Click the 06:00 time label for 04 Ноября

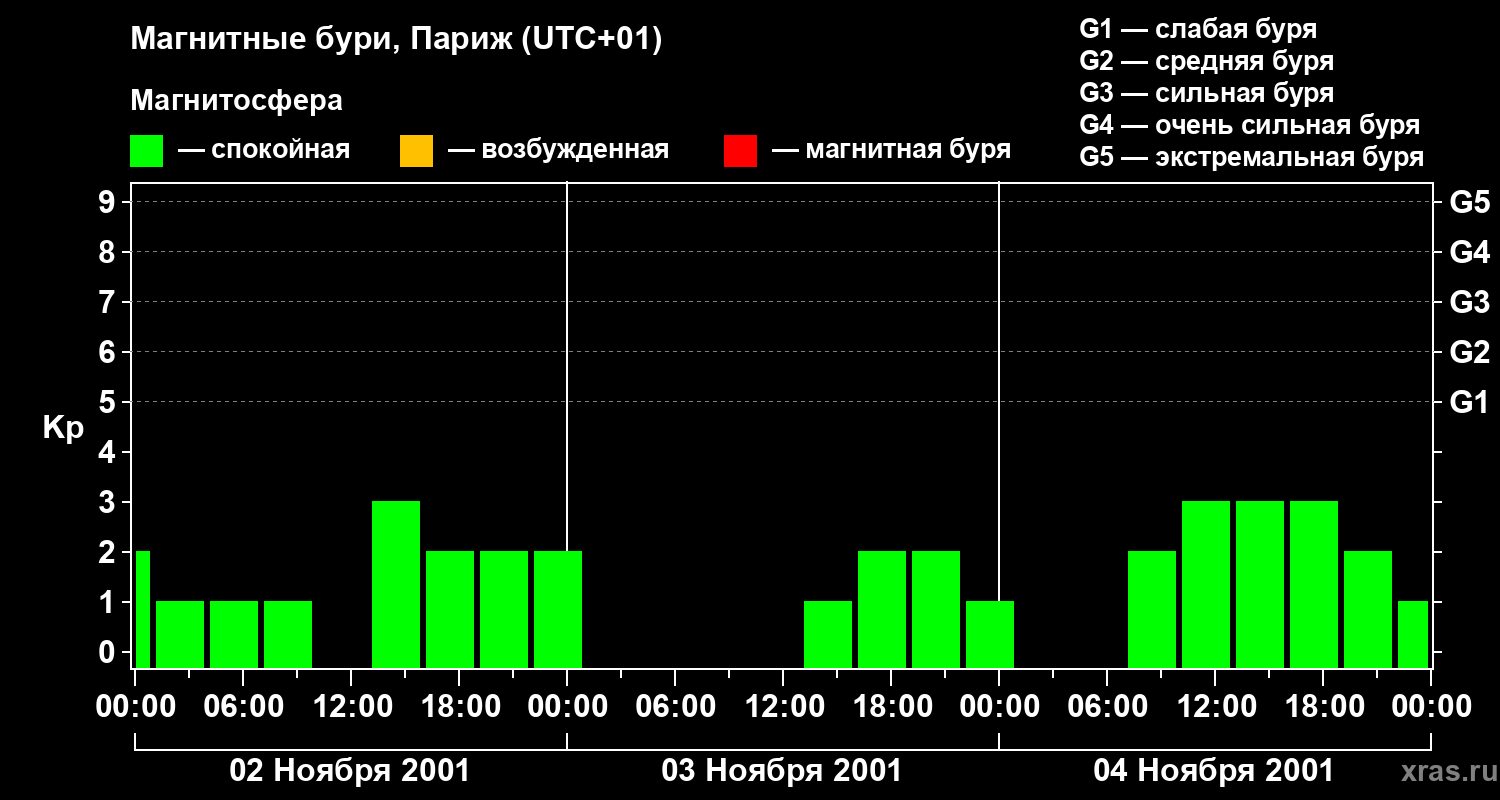(x=1107, y=706)
